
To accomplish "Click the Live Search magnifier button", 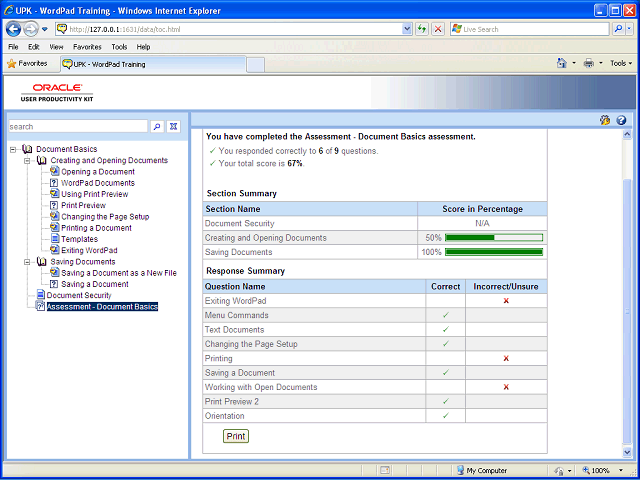I will [x=618, y=29].
